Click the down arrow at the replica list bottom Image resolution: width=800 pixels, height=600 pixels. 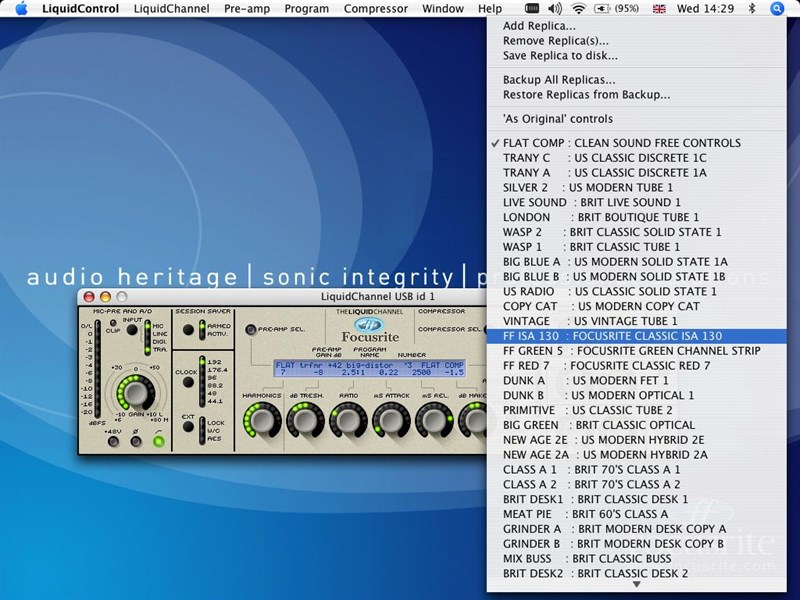pos(636,585)
